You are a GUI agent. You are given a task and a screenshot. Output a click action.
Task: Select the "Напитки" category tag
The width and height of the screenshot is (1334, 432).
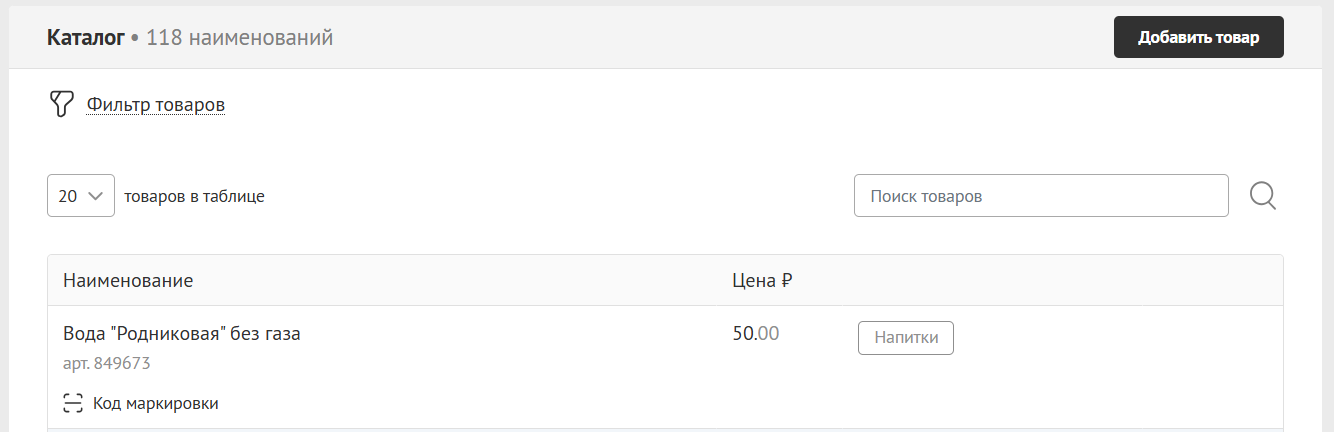pos(905,338)
